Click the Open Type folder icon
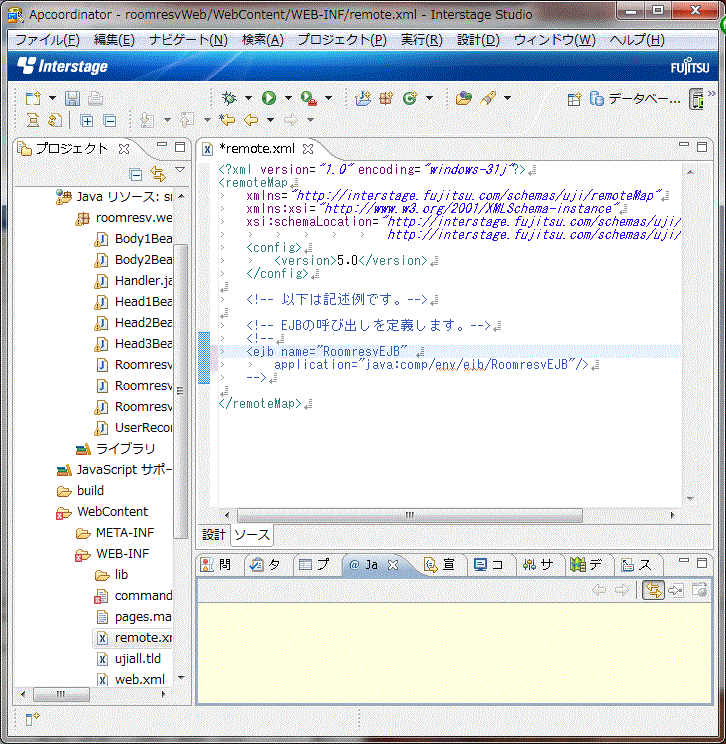 pyautogui.click(x=464, y=98)
